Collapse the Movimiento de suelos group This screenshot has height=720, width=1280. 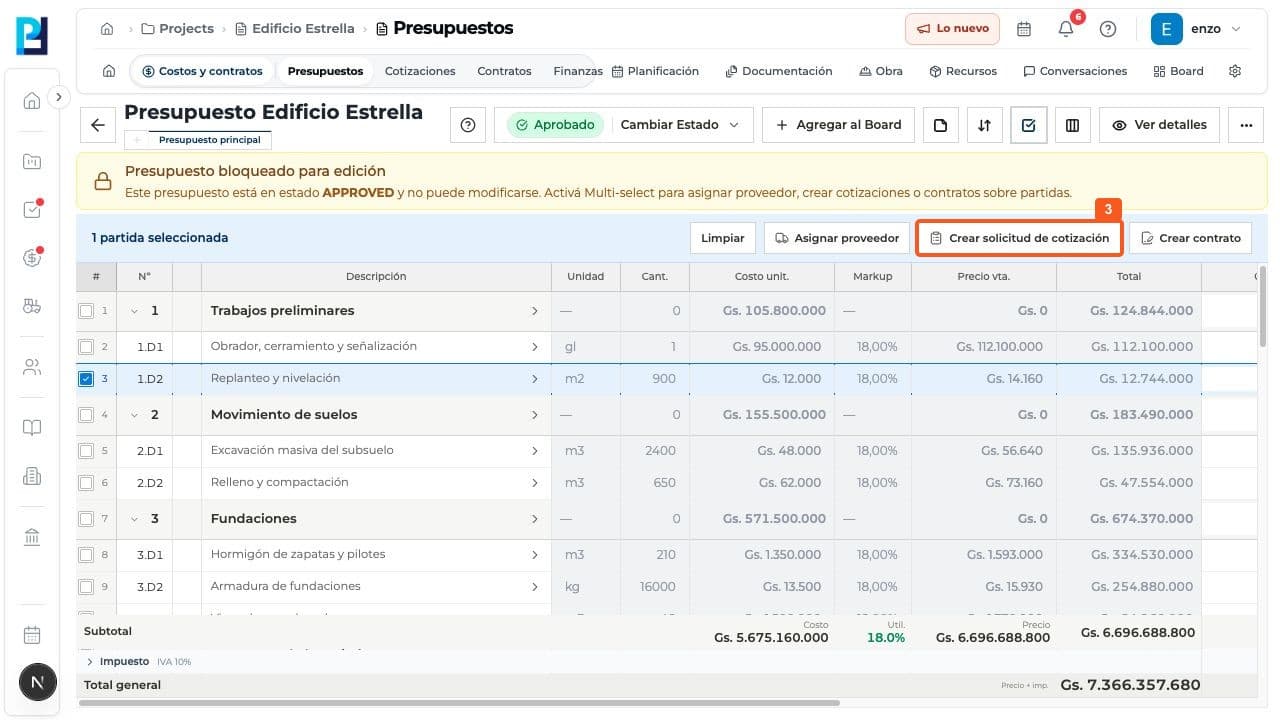click(x=134, y=415)
